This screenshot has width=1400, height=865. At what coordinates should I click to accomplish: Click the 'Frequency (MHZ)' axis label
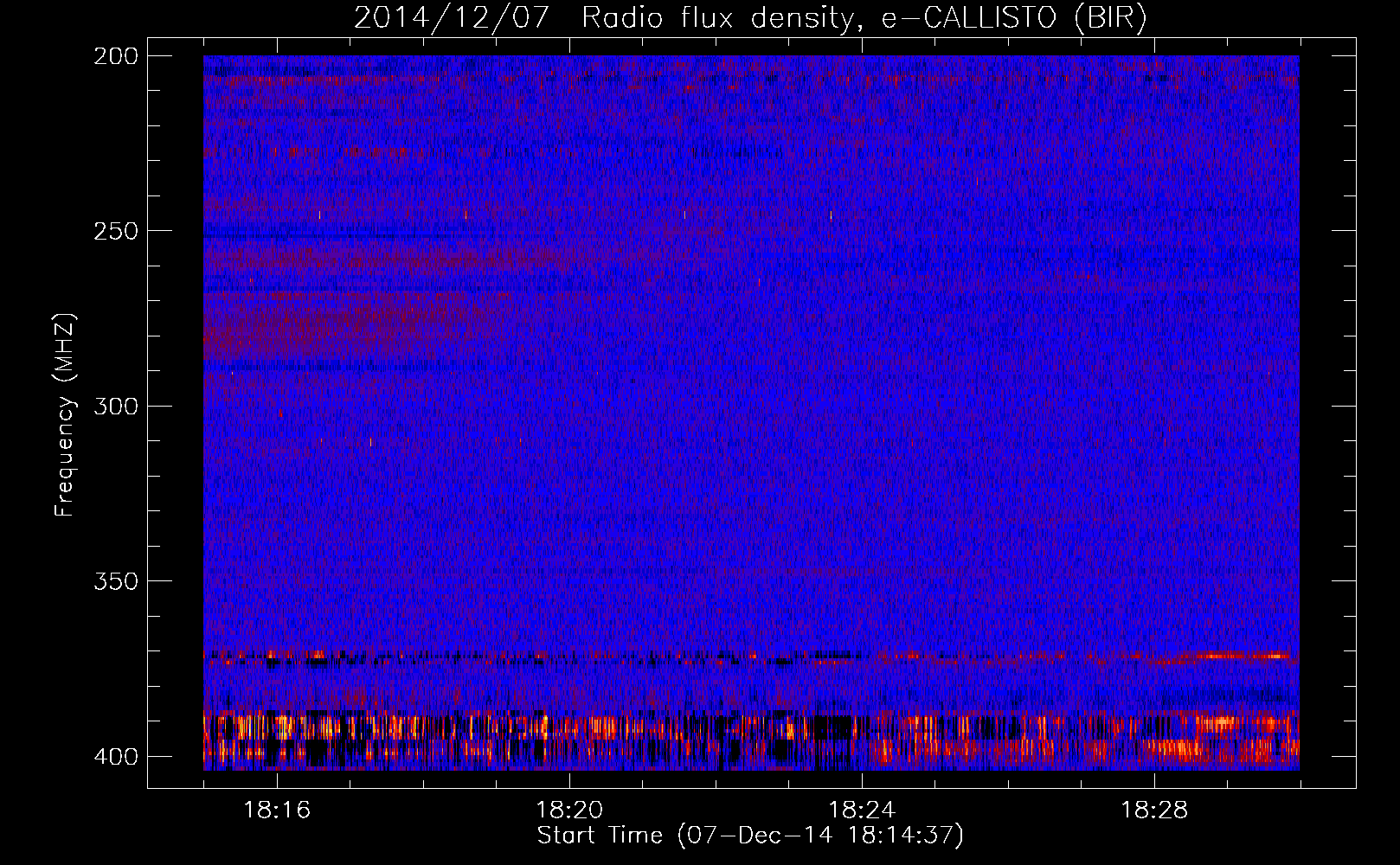tap(65, 414)
